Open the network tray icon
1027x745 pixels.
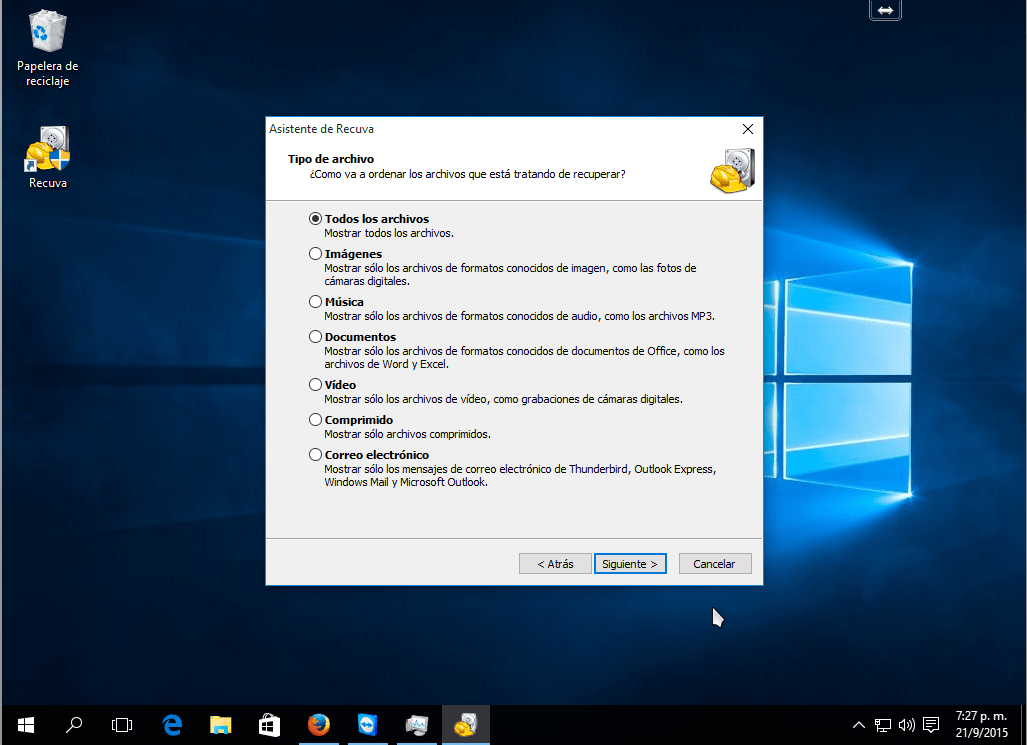click(883, 725)
